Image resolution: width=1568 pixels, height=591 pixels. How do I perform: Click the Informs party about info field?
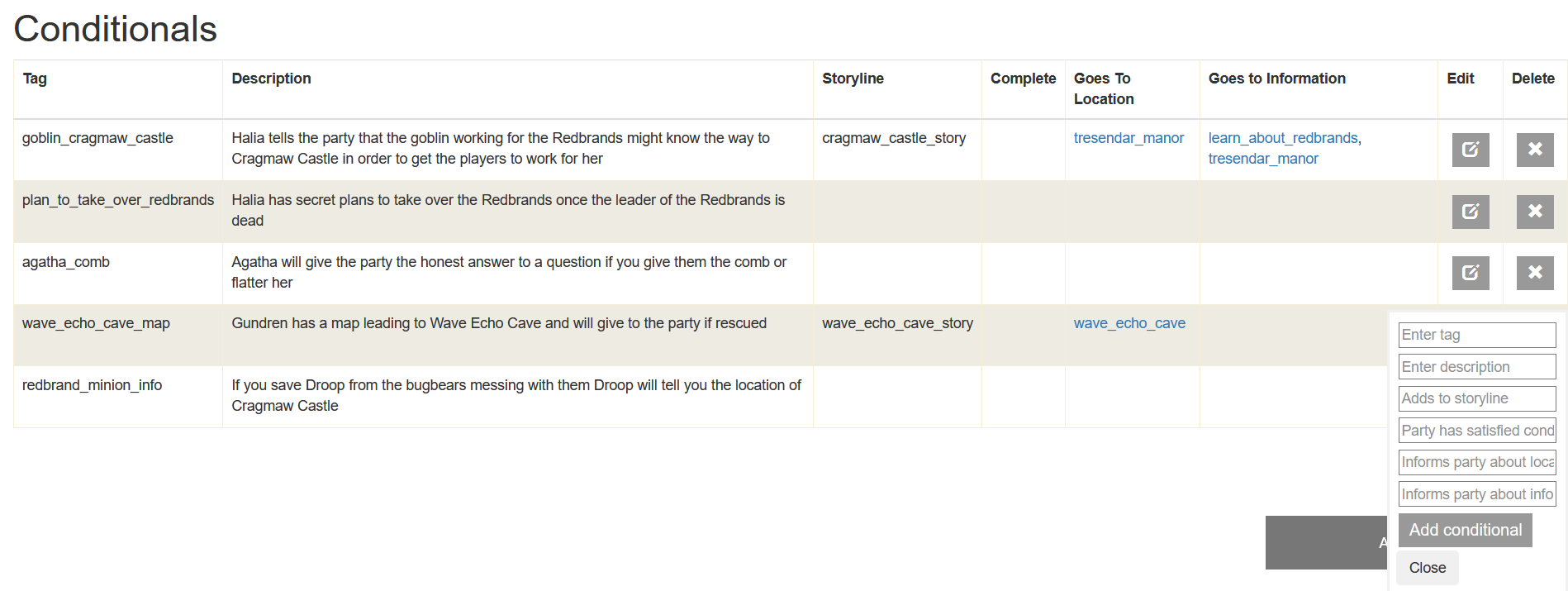click(1477, 494)
